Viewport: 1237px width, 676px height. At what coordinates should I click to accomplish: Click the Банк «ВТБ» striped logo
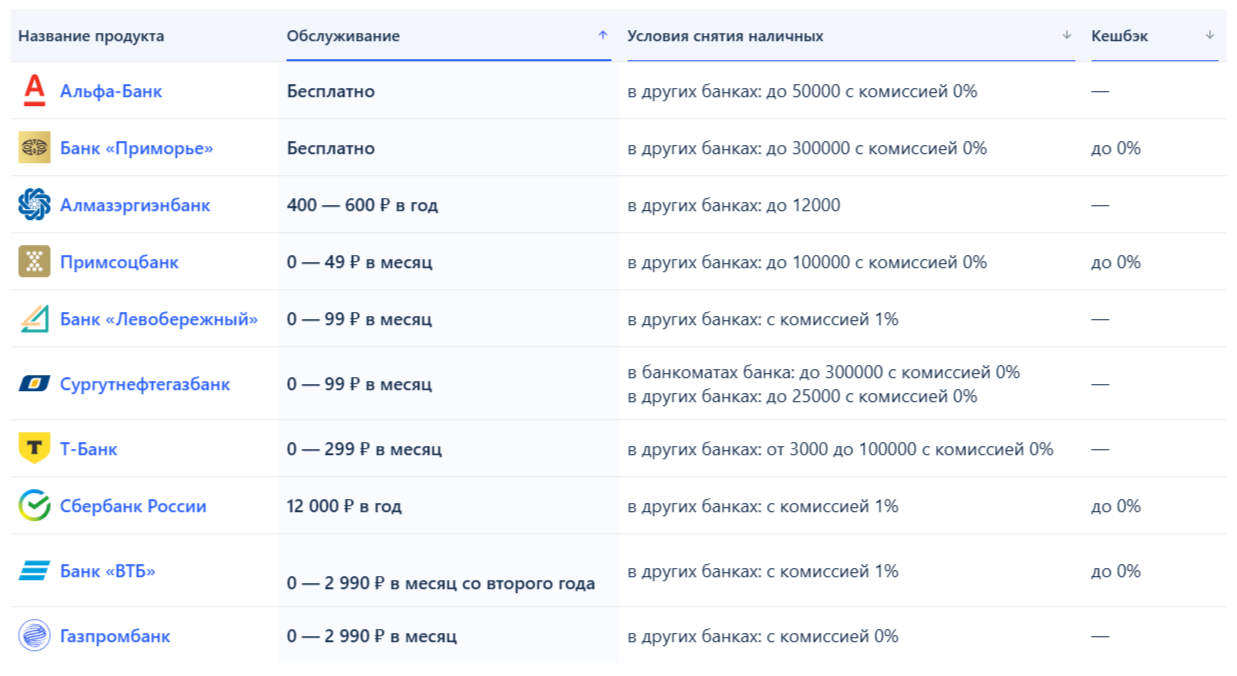[34, 571]
